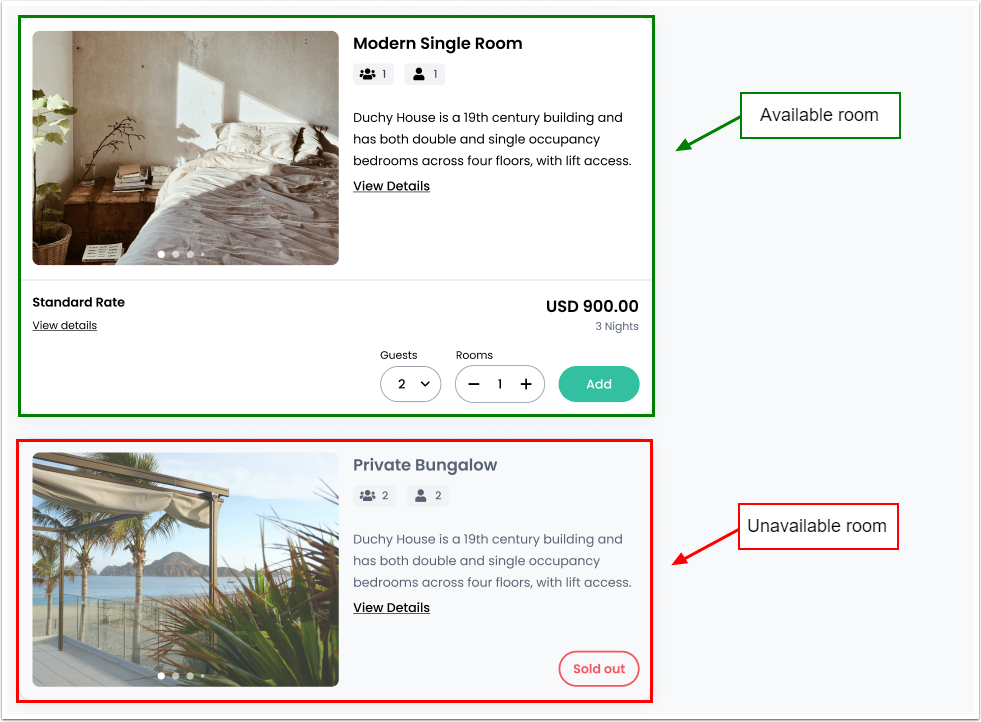Image resolution: width=981 pixels, height=722 pixels.
Task: Click the Sold out badge
Action: (x=599, y=669)
